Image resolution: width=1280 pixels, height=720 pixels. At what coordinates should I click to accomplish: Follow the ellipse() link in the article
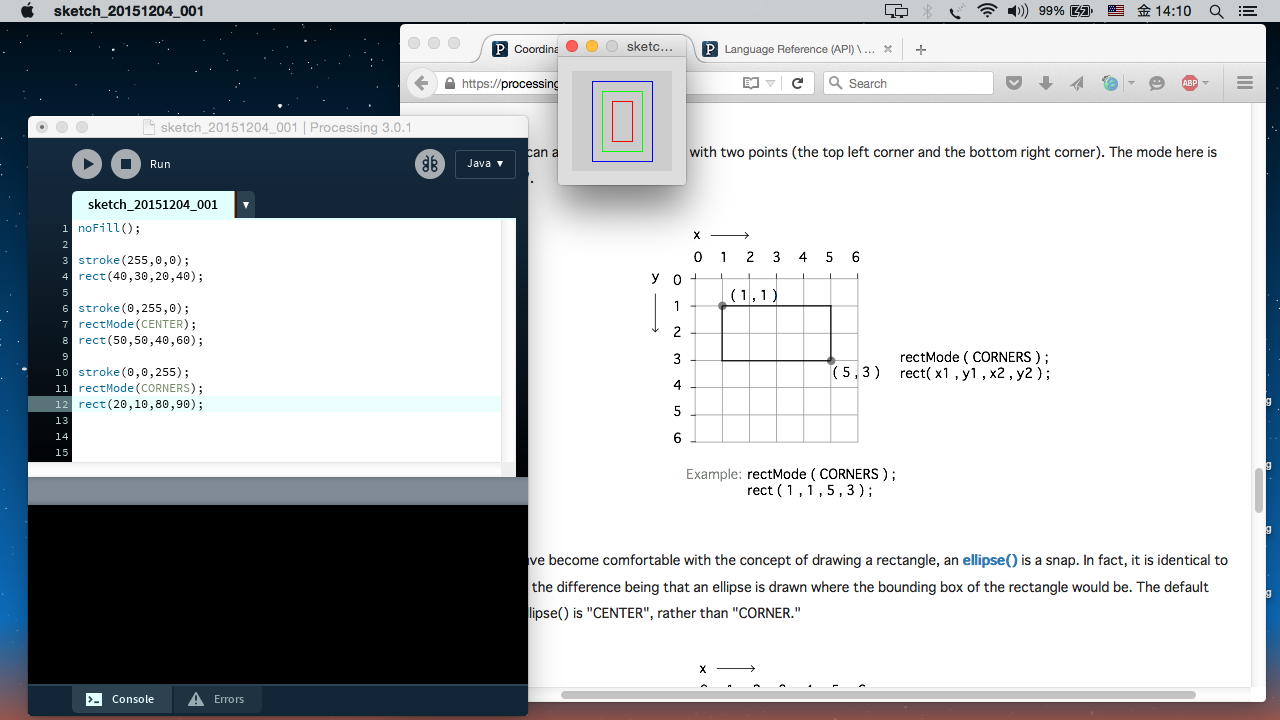point(990,560)
